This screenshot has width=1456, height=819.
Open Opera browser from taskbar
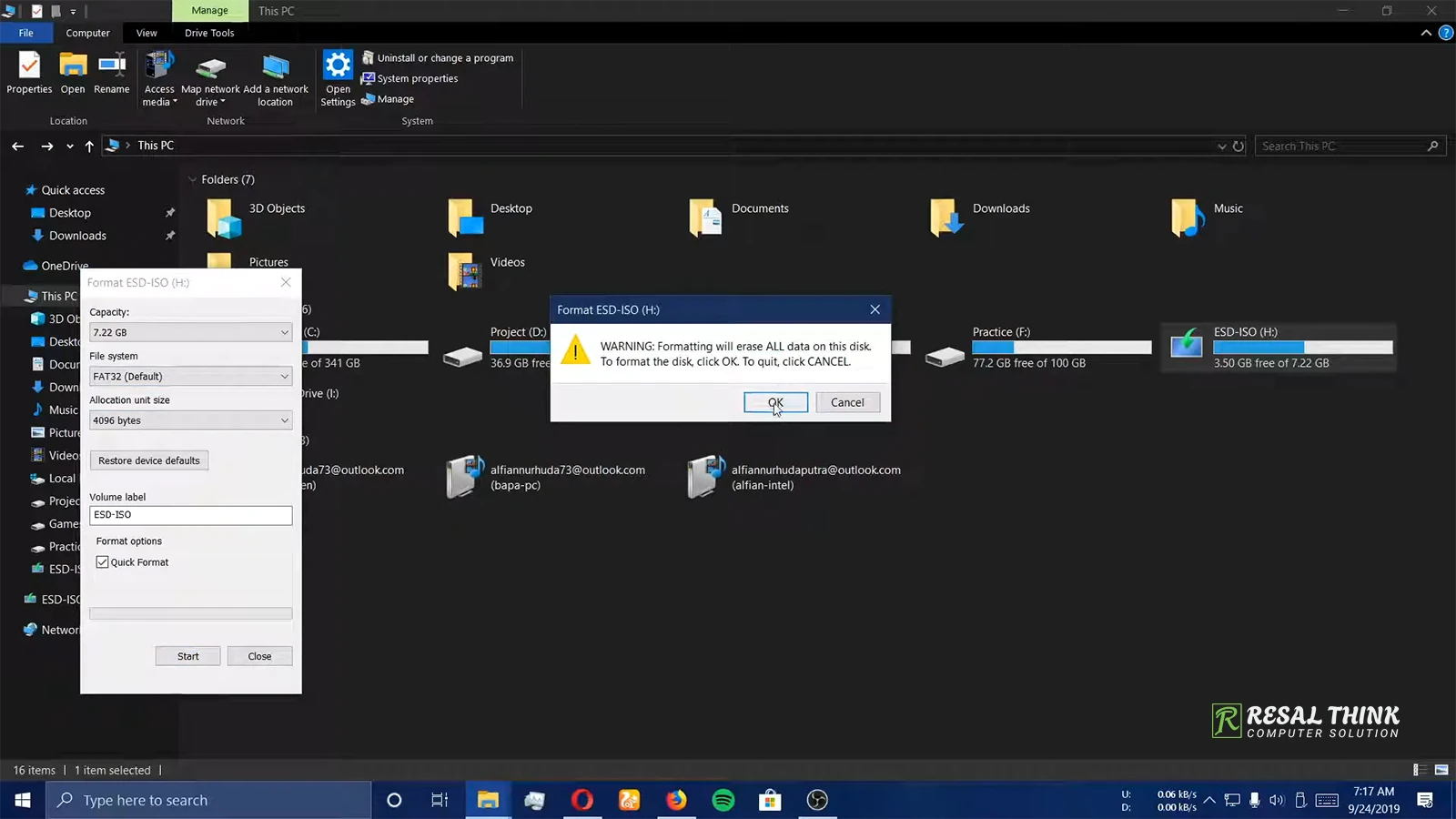pyautogui.click(x=582, y=800)
